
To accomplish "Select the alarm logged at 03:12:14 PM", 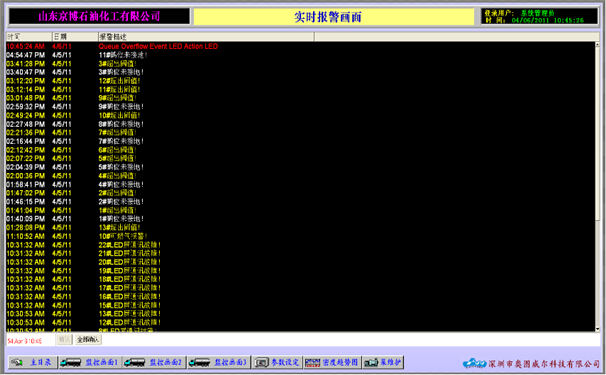I will click(300, 89).
